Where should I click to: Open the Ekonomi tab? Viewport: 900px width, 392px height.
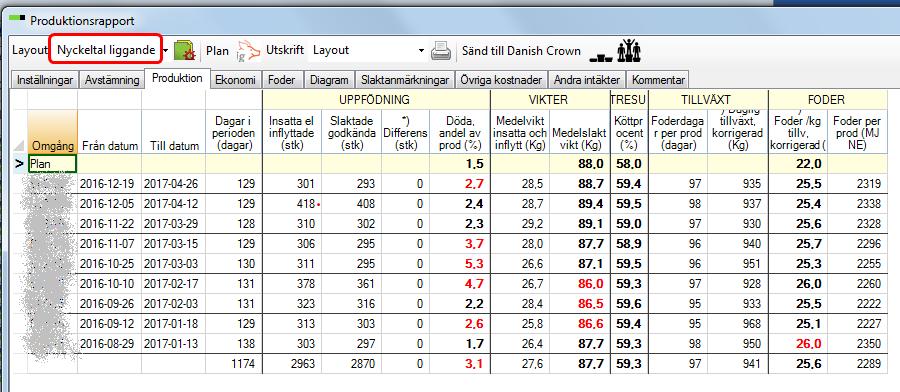click(235, 80)
